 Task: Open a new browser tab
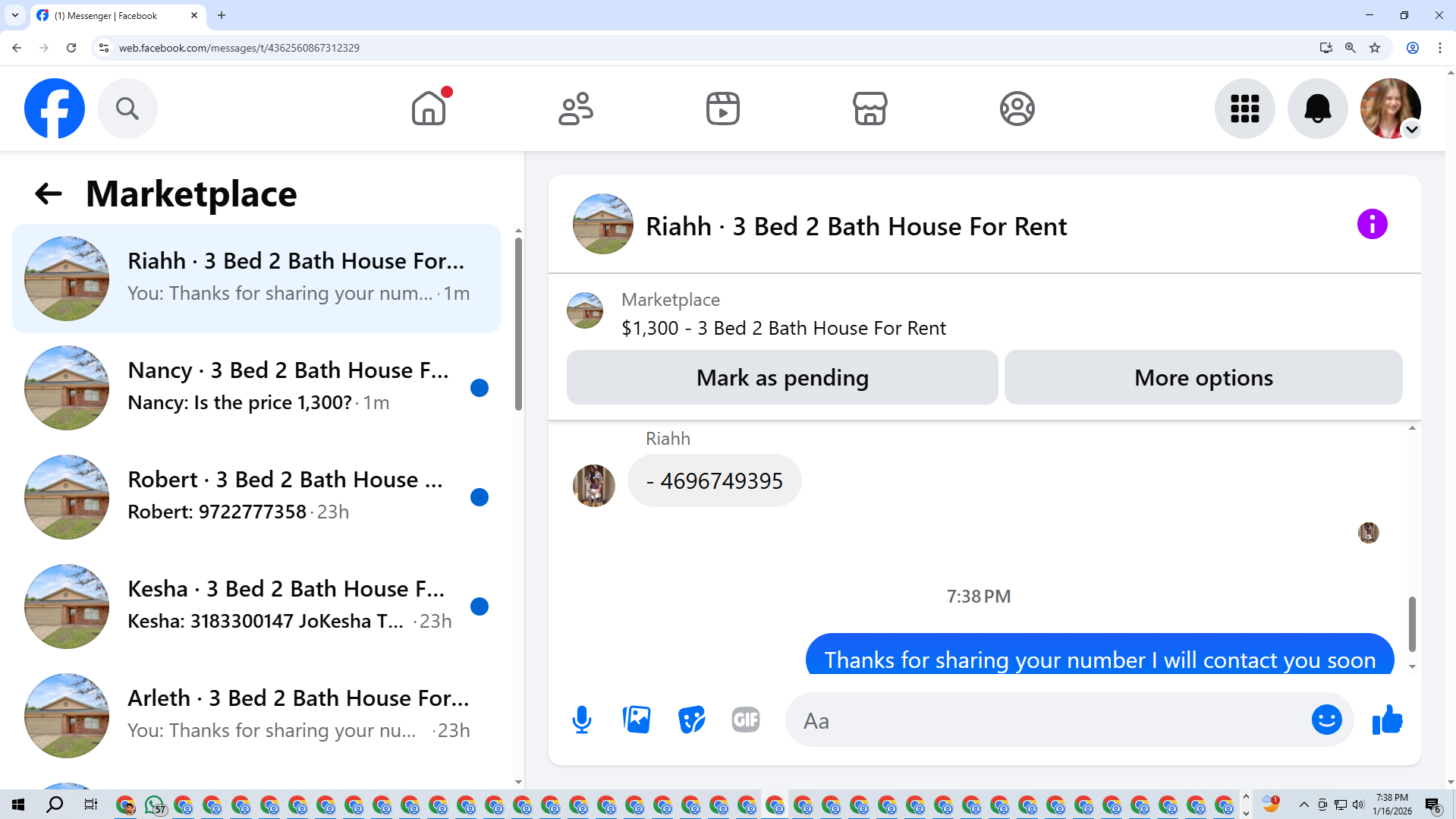(x=222, y=15)
